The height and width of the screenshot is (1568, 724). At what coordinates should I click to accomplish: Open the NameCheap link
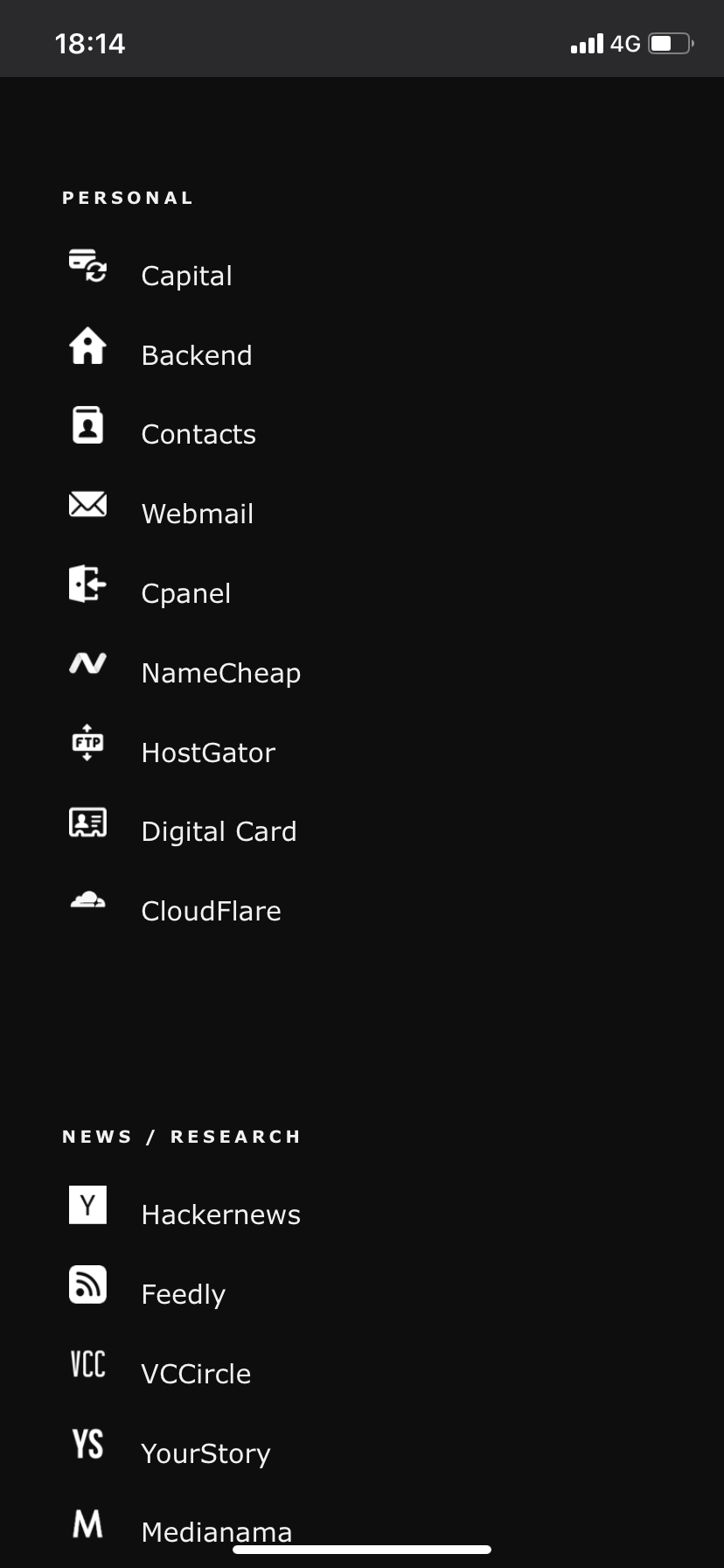point(221,673)
